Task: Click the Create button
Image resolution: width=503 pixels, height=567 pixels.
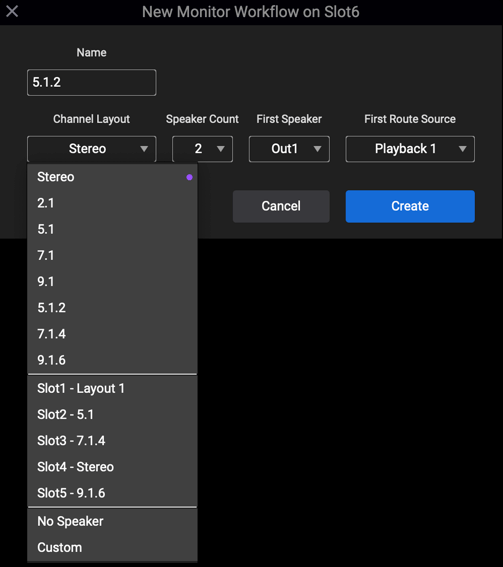Action: [x=410, y=206]
